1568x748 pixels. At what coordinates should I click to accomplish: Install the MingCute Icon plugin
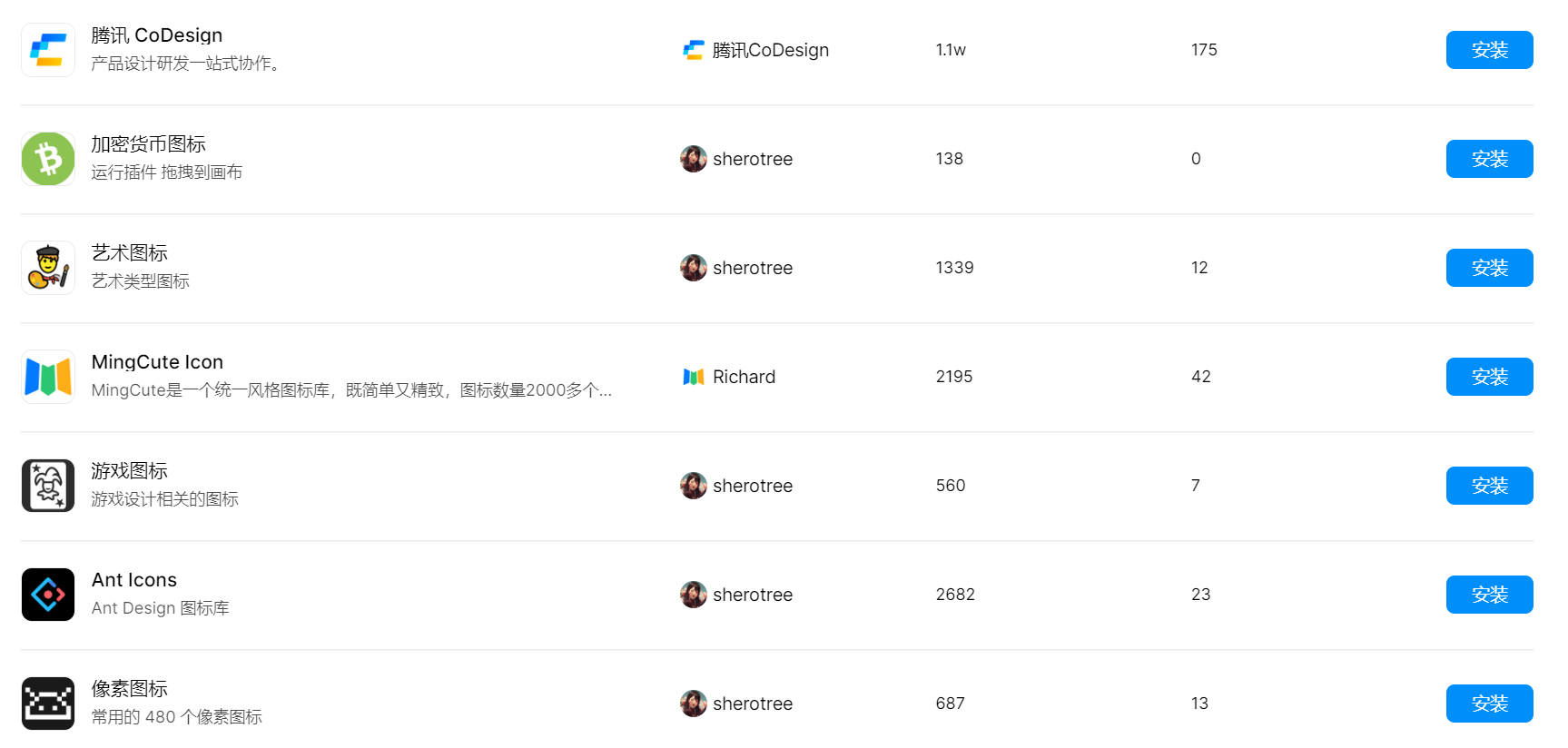[1489, 377]
